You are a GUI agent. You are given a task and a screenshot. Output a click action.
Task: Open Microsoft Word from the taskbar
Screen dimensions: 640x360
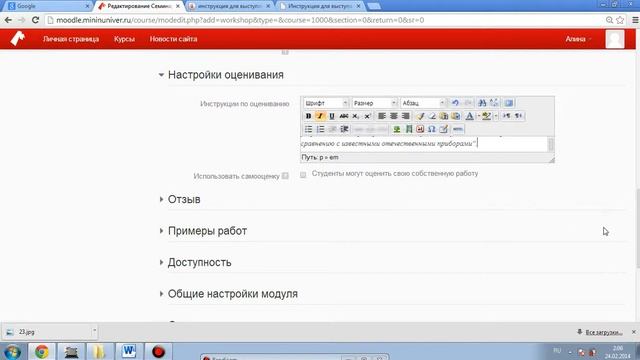[x=129, y=351]
